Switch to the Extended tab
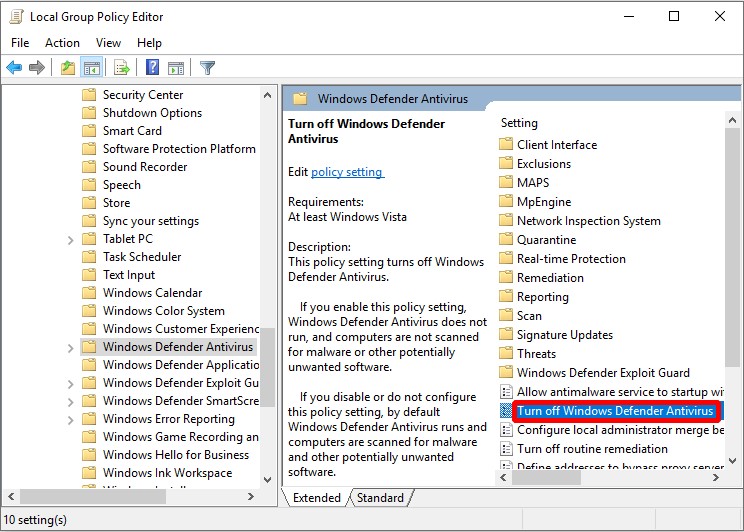744x532 pixels. pyautogui.click(x=316, y=497)
